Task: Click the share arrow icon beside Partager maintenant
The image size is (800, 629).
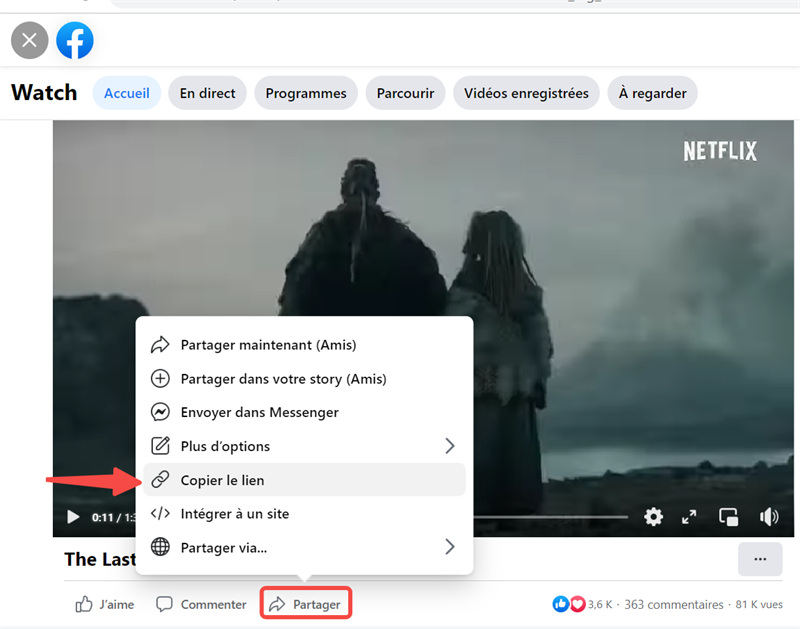Action: pyautogui.click(x=160, y=345)
